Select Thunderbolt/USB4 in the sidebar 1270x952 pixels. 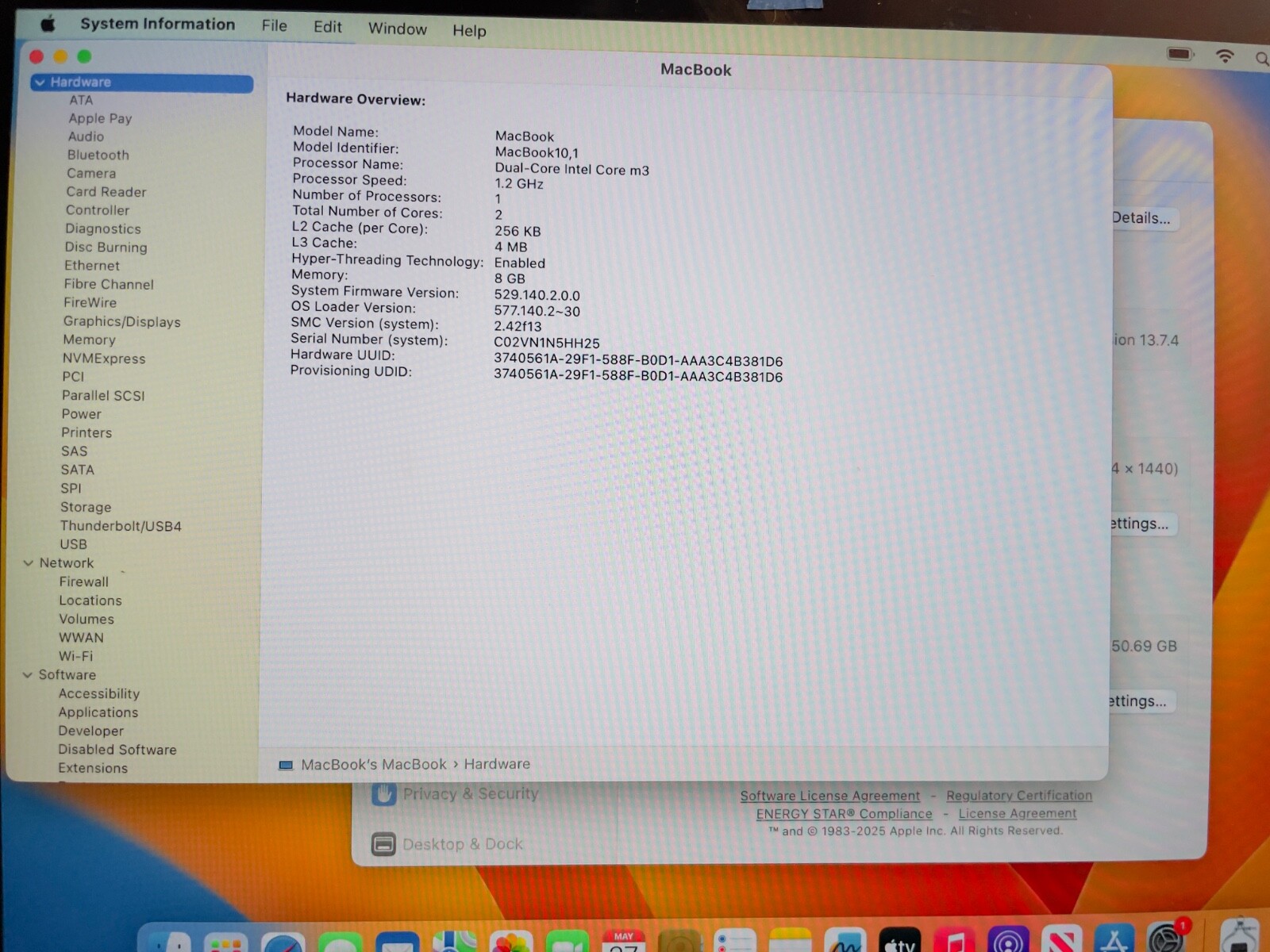click(x=121, y=526)
